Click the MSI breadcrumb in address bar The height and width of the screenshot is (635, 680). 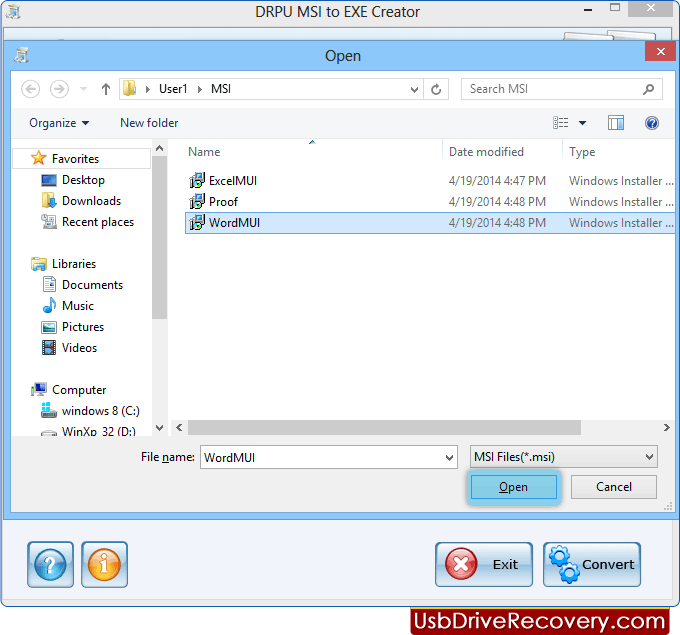click(x=221, y=89)
